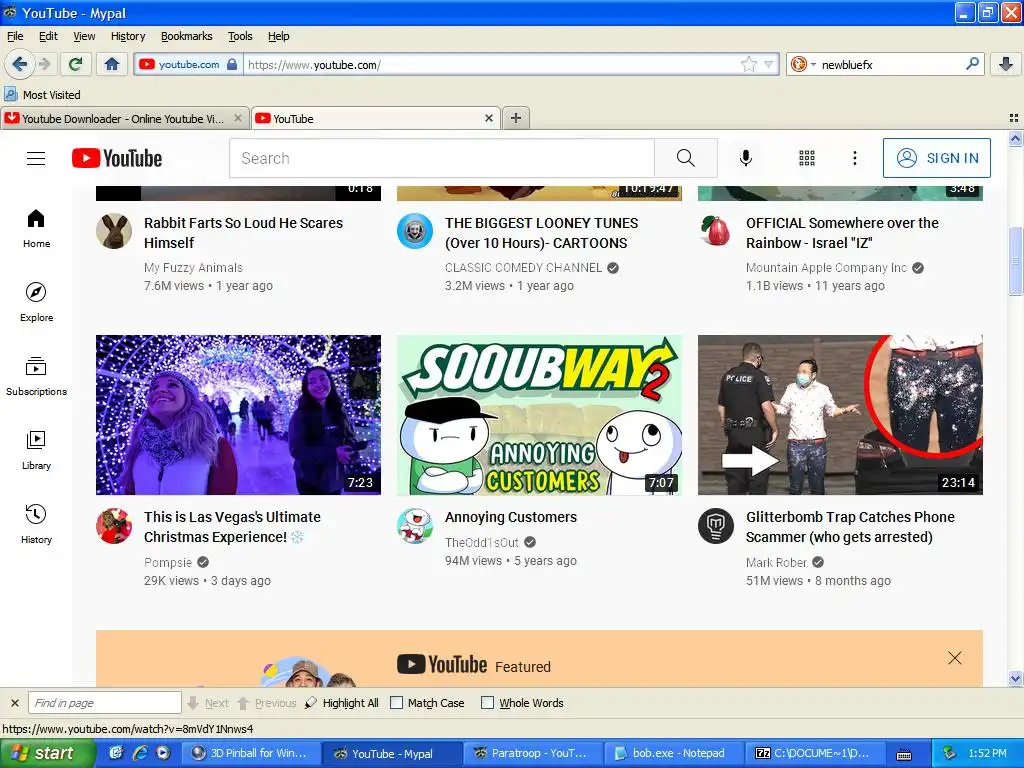Viewport: 1024px width, 768px height.
Task: Open the History menu in the menu bar
Action: click(128, 36)
